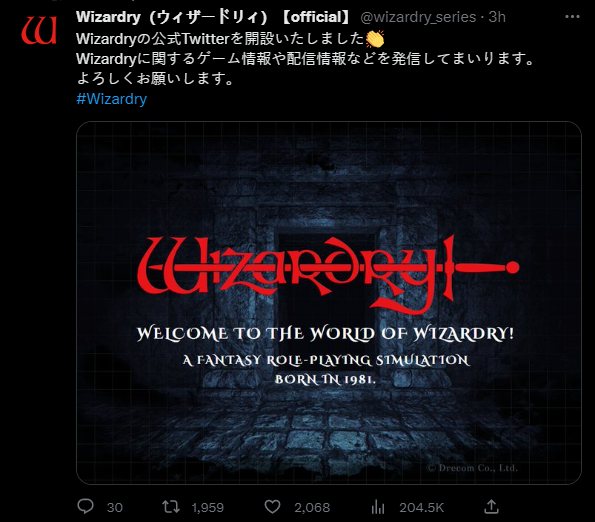Click the 204.5K views count
The image size is (595, 522).
pos(421,508)
